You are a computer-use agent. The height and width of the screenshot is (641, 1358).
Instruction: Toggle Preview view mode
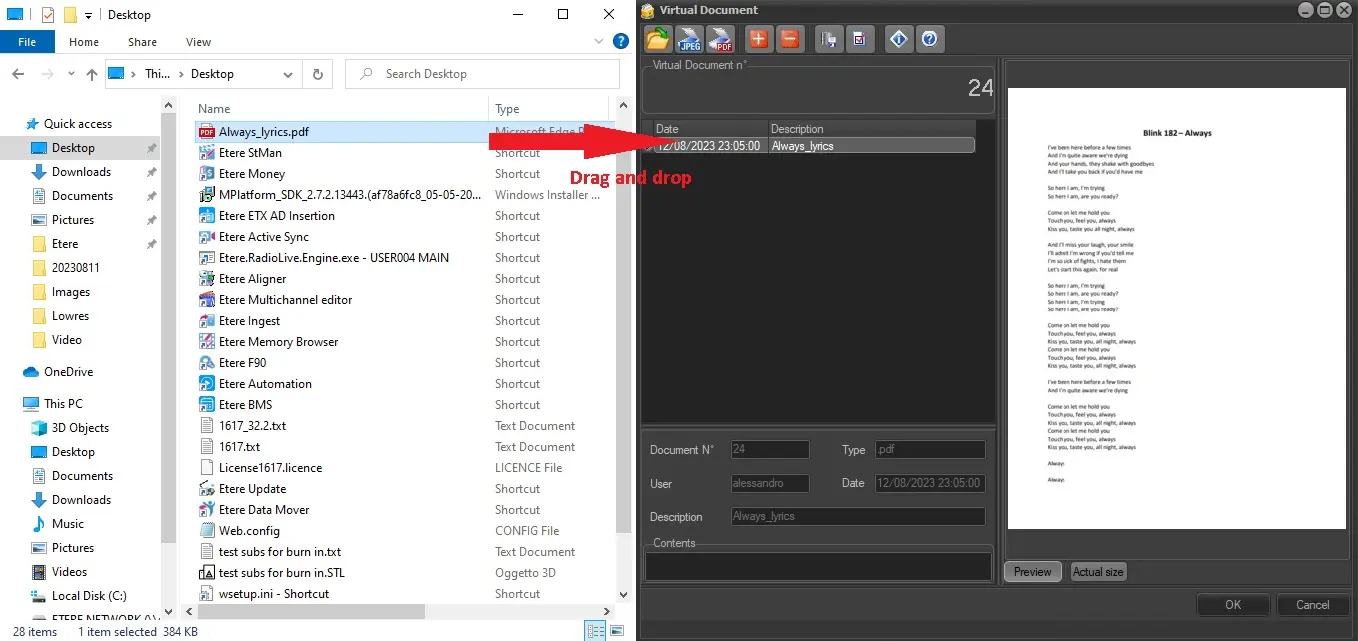pyautogui.click(x=1032, y=572)
